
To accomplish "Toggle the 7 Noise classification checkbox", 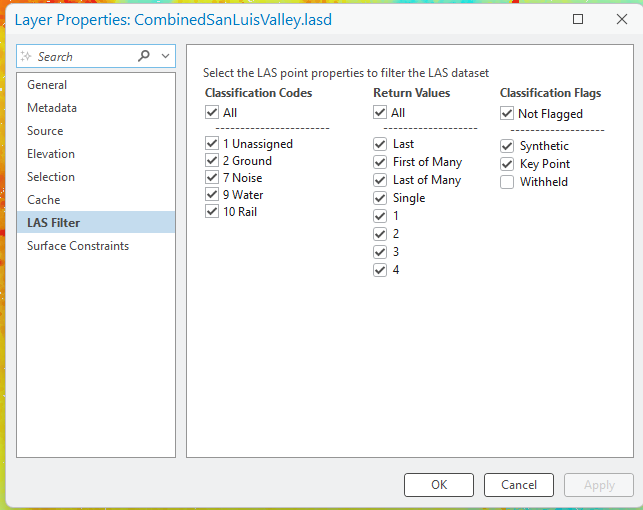I will point(212,178).
